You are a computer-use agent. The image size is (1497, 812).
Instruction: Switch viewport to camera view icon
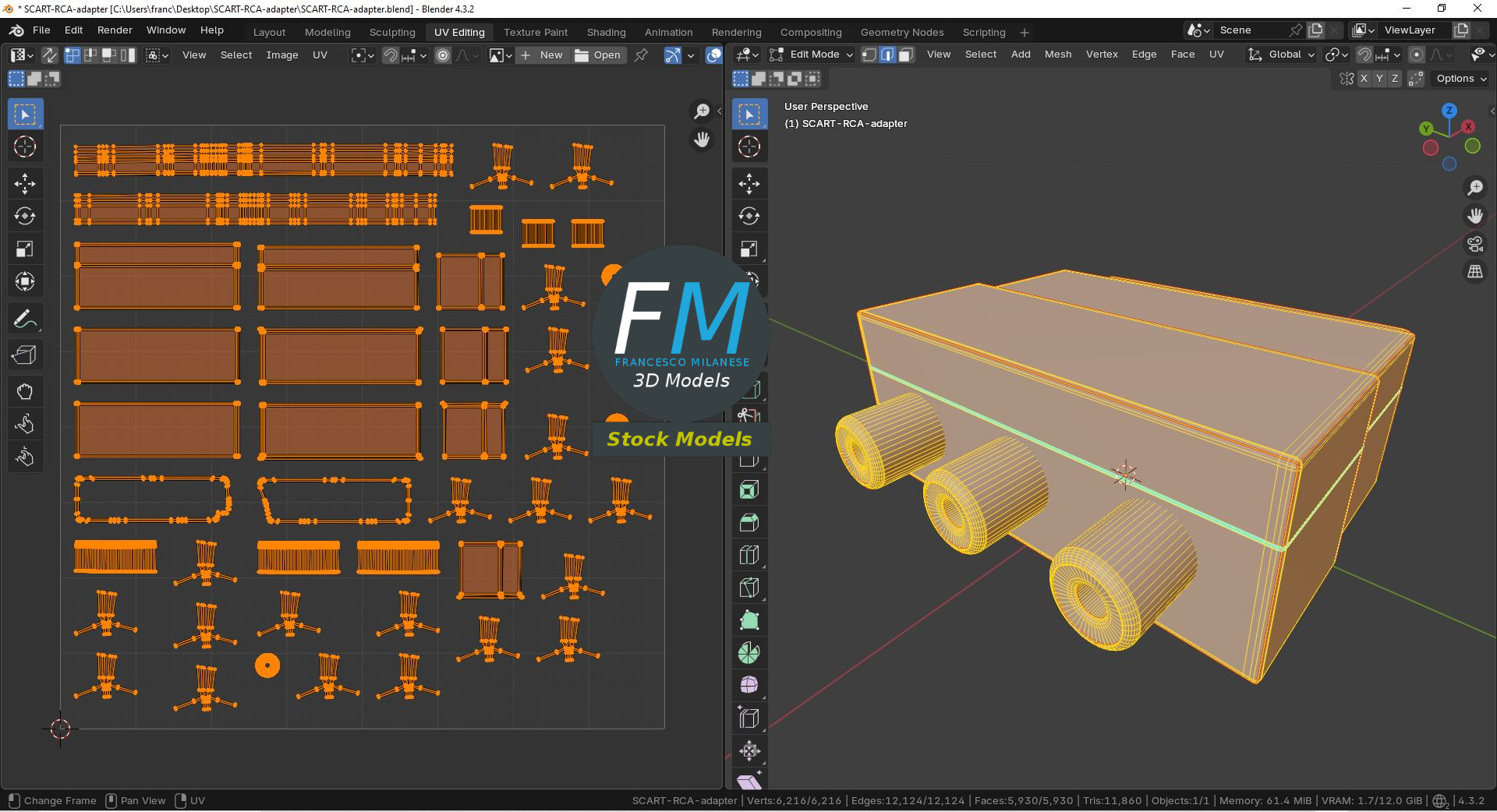point(1475,244)
